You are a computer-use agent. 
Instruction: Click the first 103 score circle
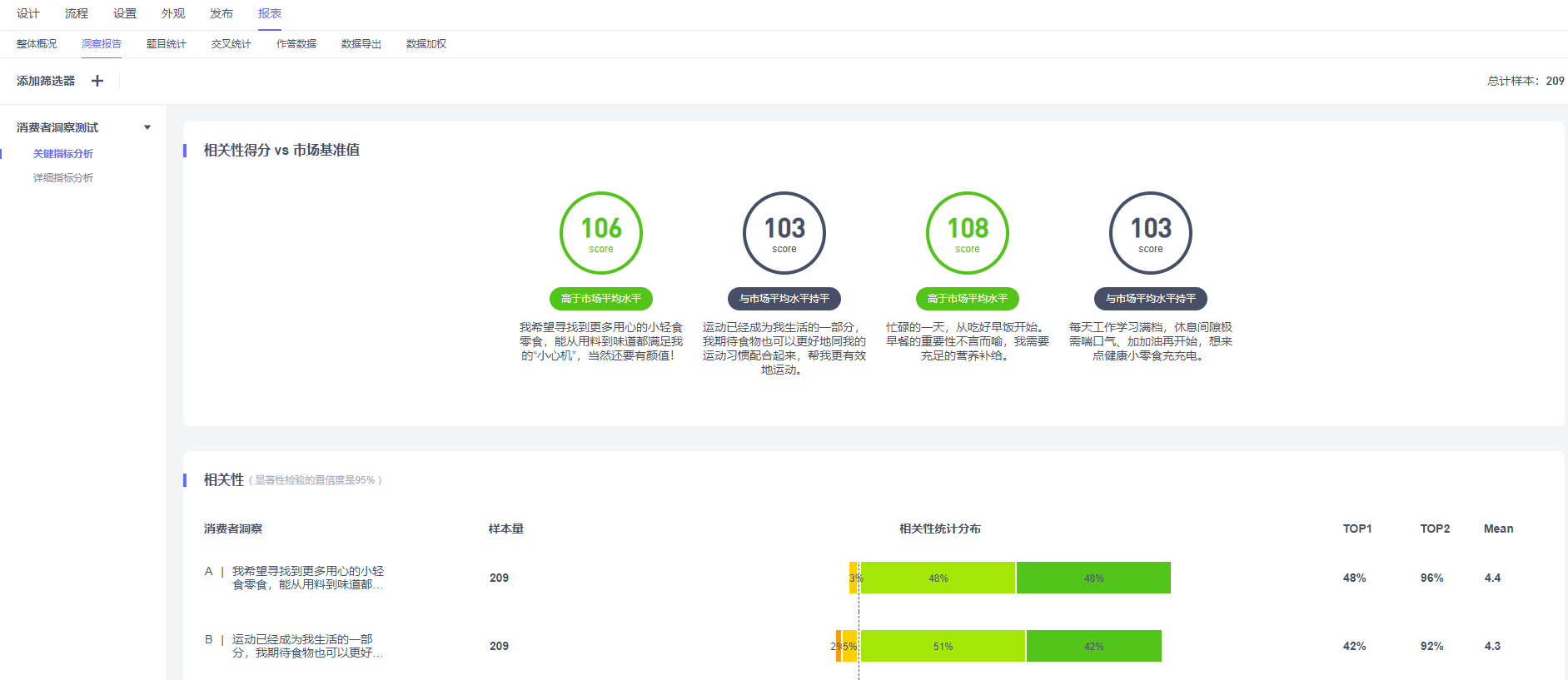coord(784,233)
